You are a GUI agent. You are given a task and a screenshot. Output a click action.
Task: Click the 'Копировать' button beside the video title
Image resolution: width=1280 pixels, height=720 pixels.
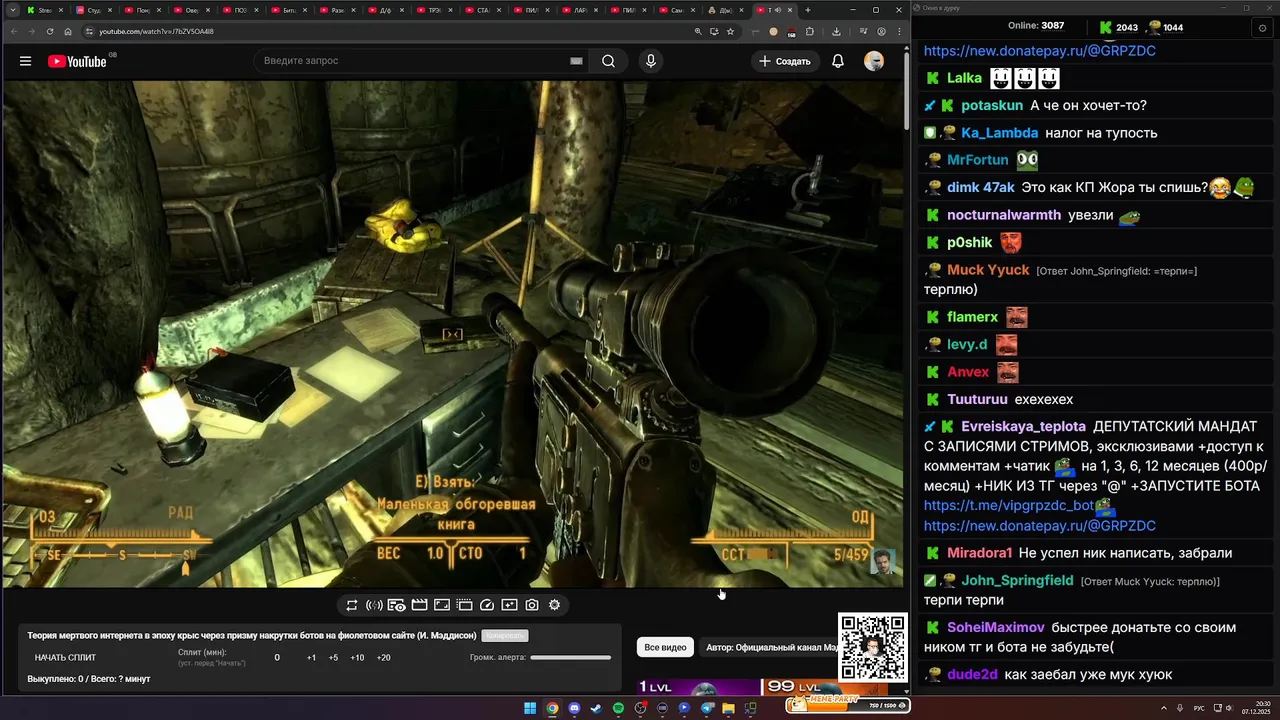click(x=504, y=635)
